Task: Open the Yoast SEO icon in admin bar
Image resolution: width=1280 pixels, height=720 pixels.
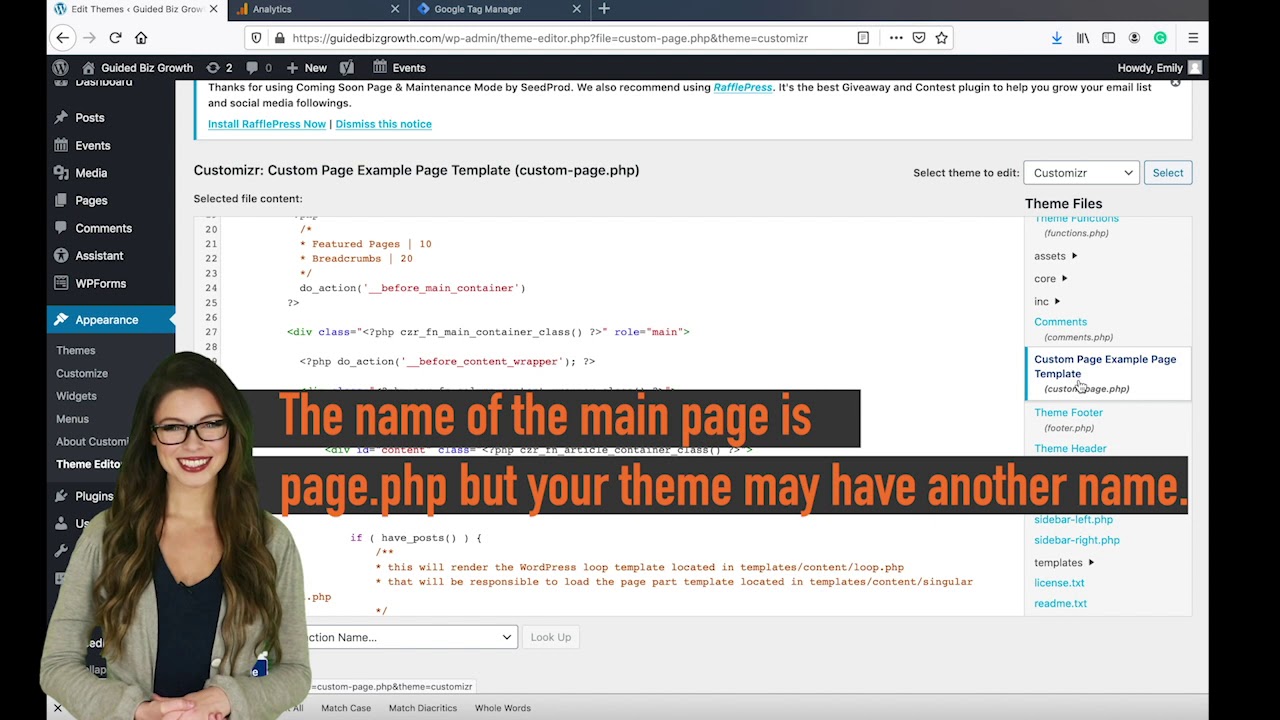Action: click(347, 68)
